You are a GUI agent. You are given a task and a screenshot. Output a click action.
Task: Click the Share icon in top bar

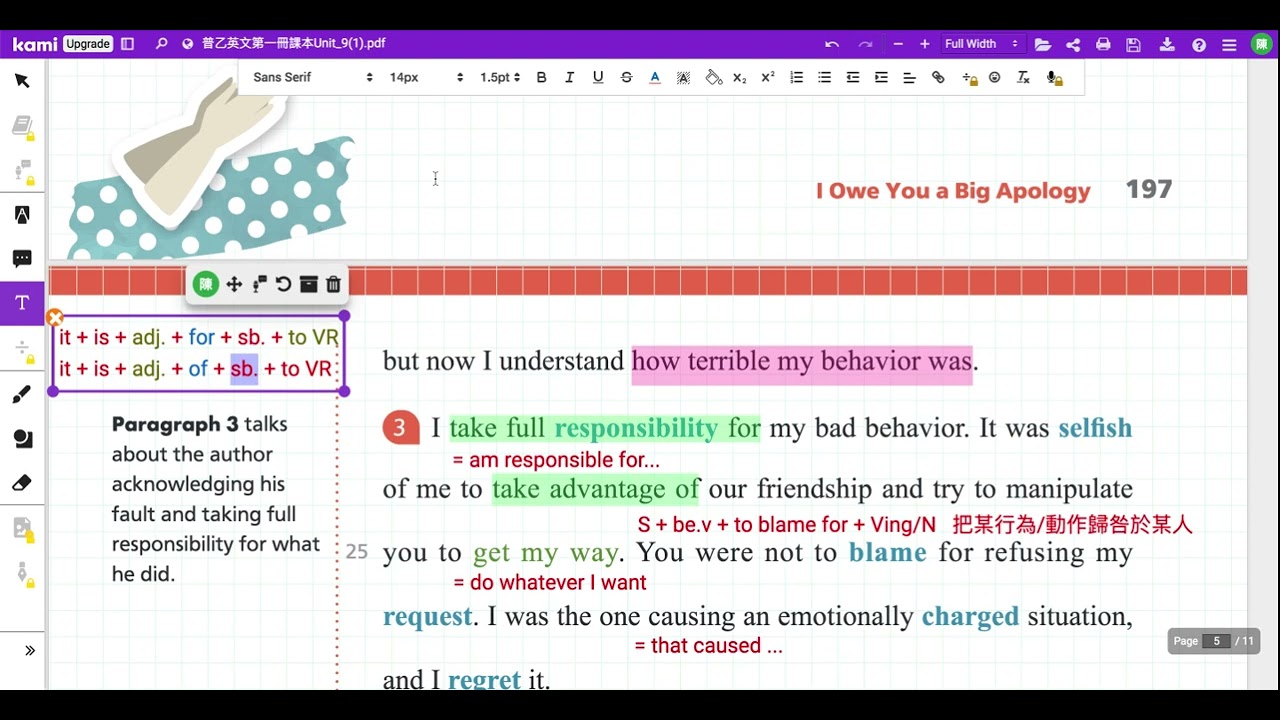point(1073,44)
